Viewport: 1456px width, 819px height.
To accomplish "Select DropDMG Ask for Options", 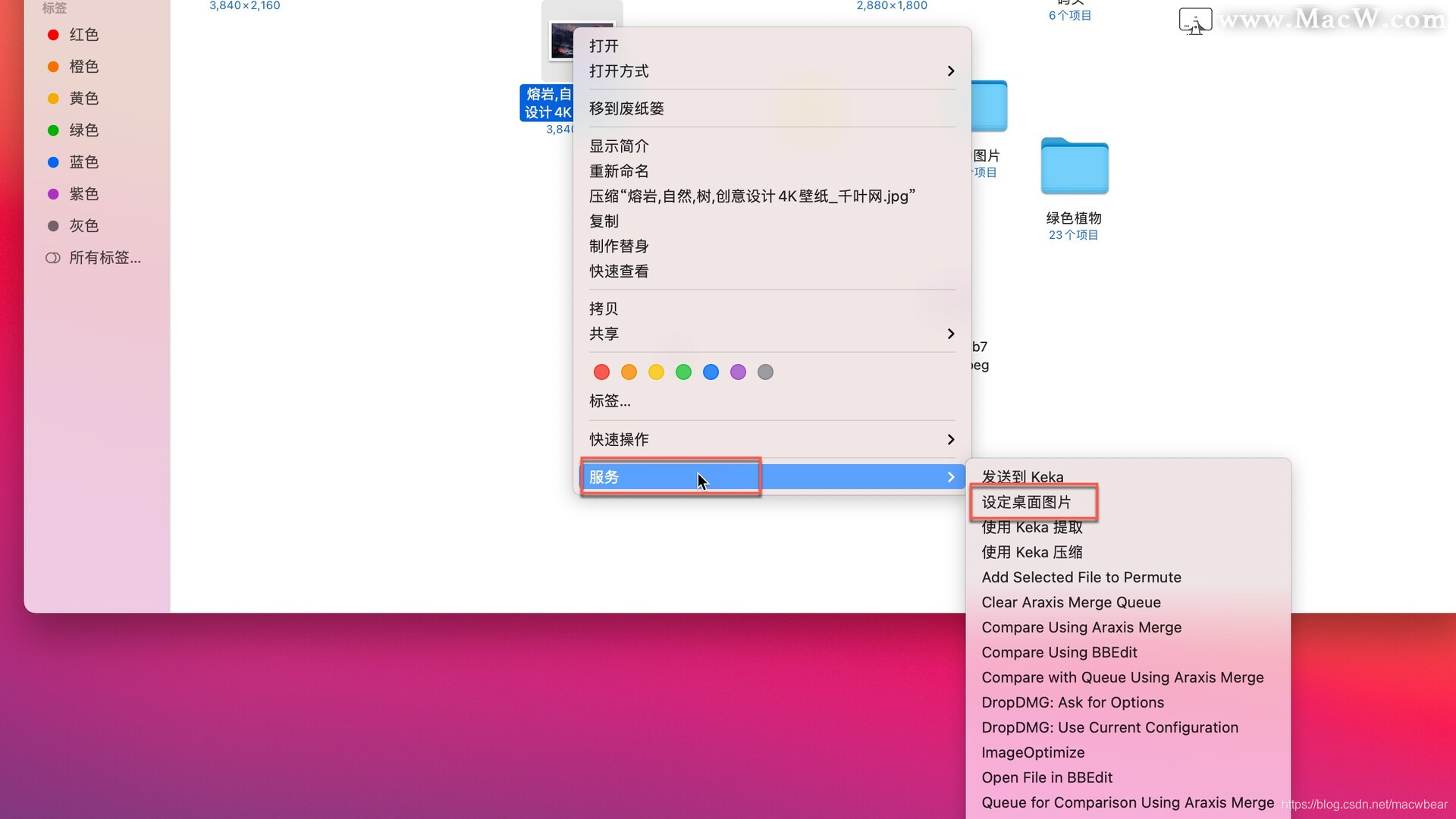I will click(1072, 702).
